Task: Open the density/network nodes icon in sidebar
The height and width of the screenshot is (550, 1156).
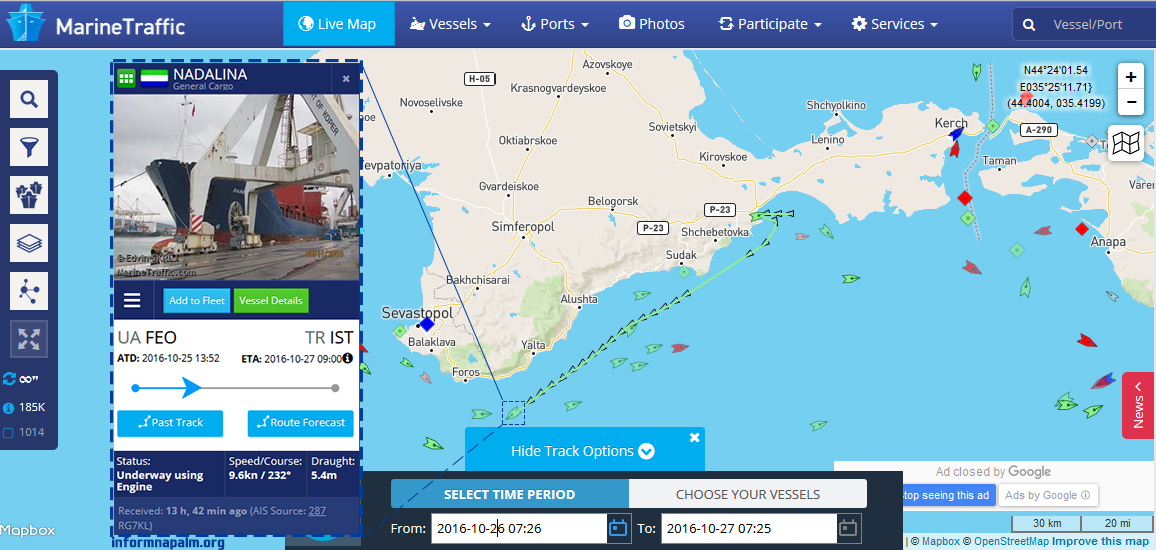Action: [29, 291]
